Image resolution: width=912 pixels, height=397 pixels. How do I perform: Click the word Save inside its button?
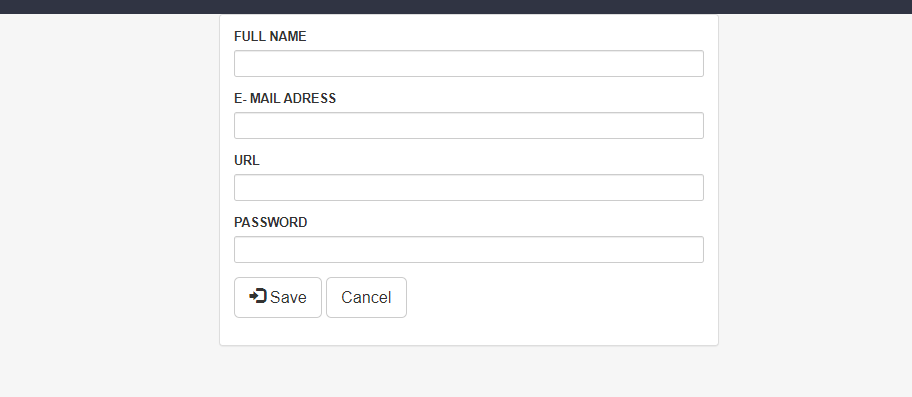pos(288,298)
